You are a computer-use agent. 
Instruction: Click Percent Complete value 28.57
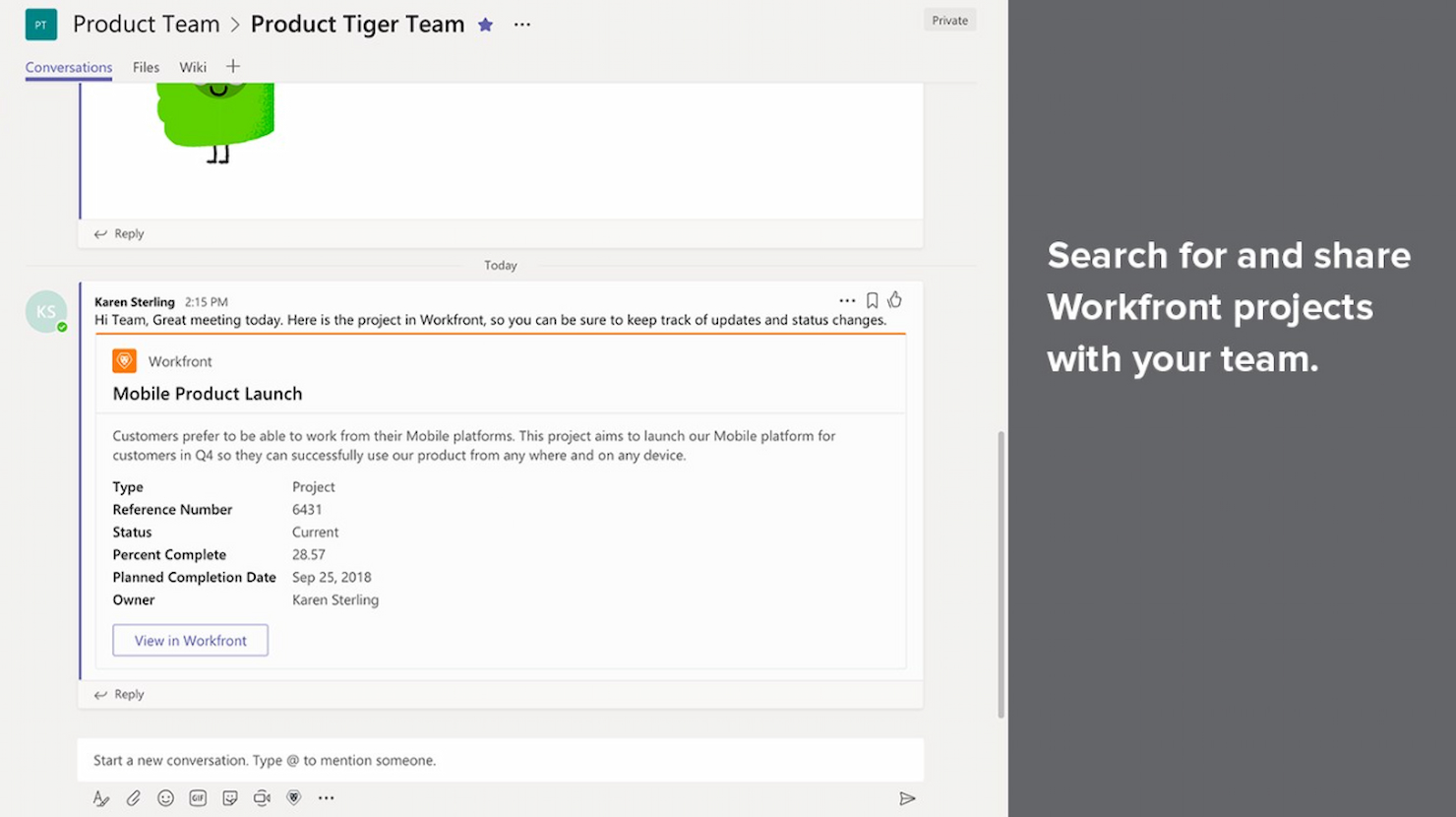coord(309,554)
